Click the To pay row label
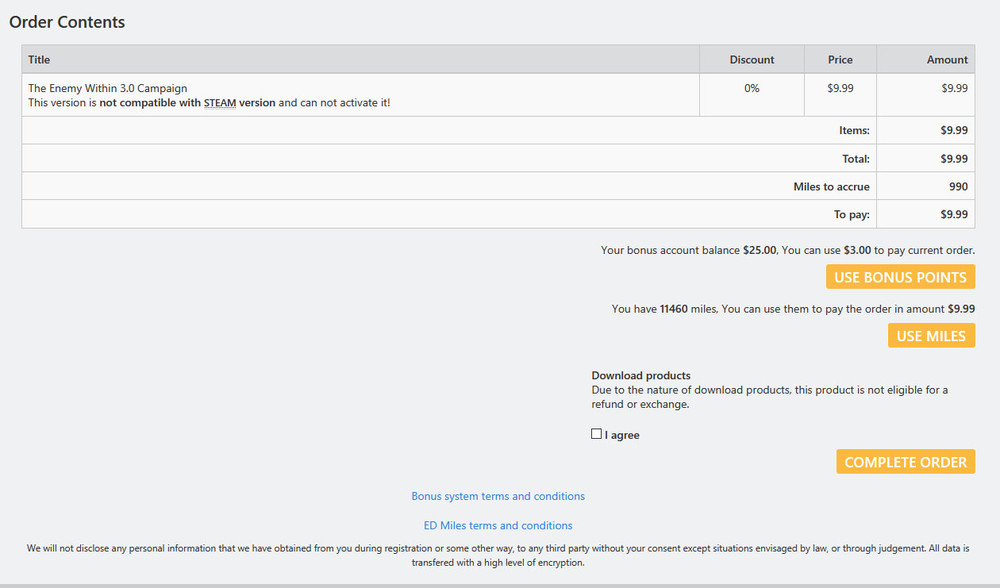Screen dimensions: 1000x588 coord(851,214)
